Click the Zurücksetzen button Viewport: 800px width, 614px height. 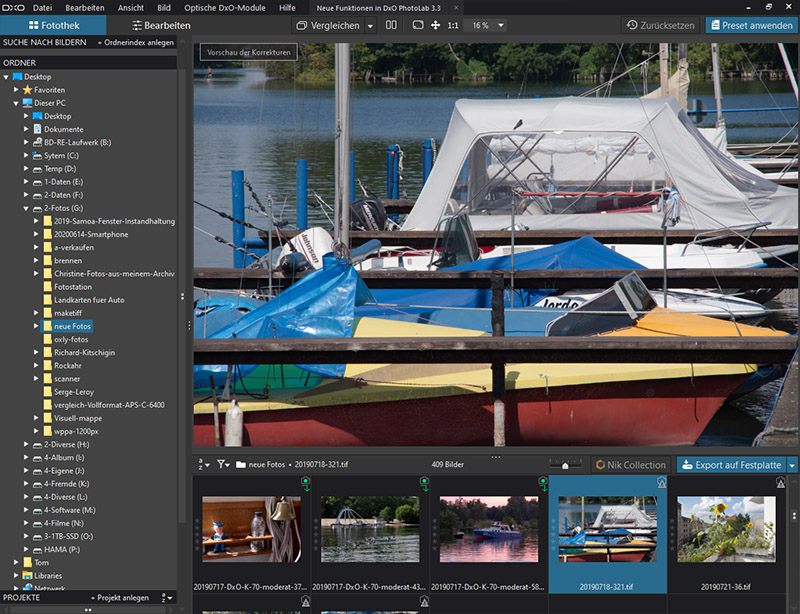659,25
